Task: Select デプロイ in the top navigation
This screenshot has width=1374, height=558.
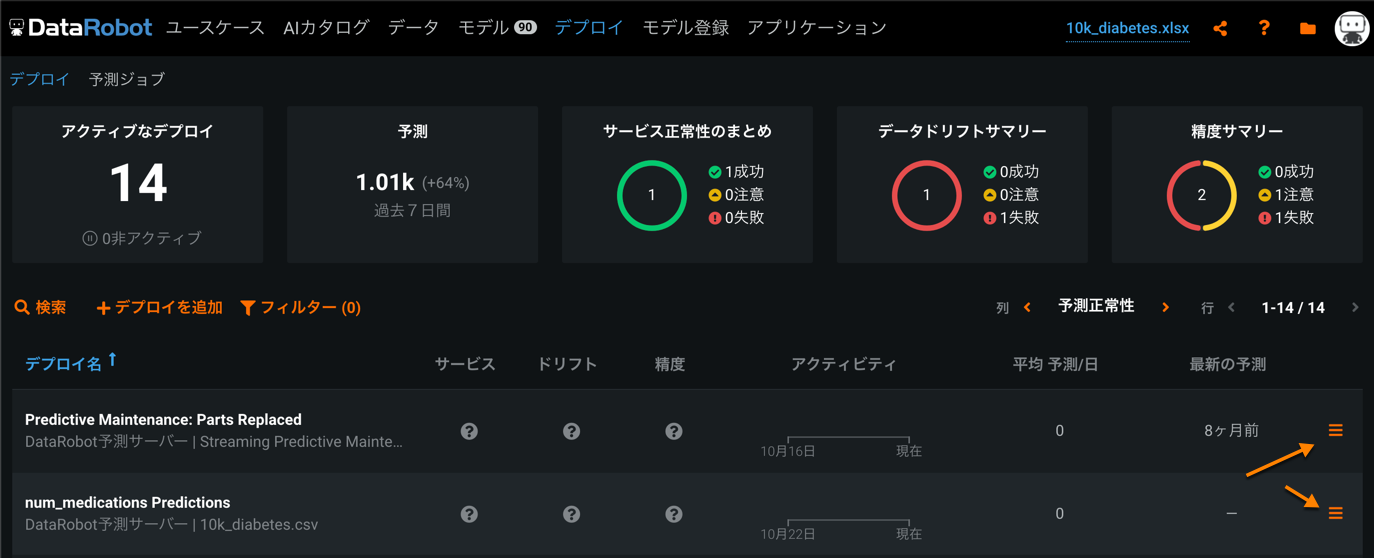Action: 589,28
